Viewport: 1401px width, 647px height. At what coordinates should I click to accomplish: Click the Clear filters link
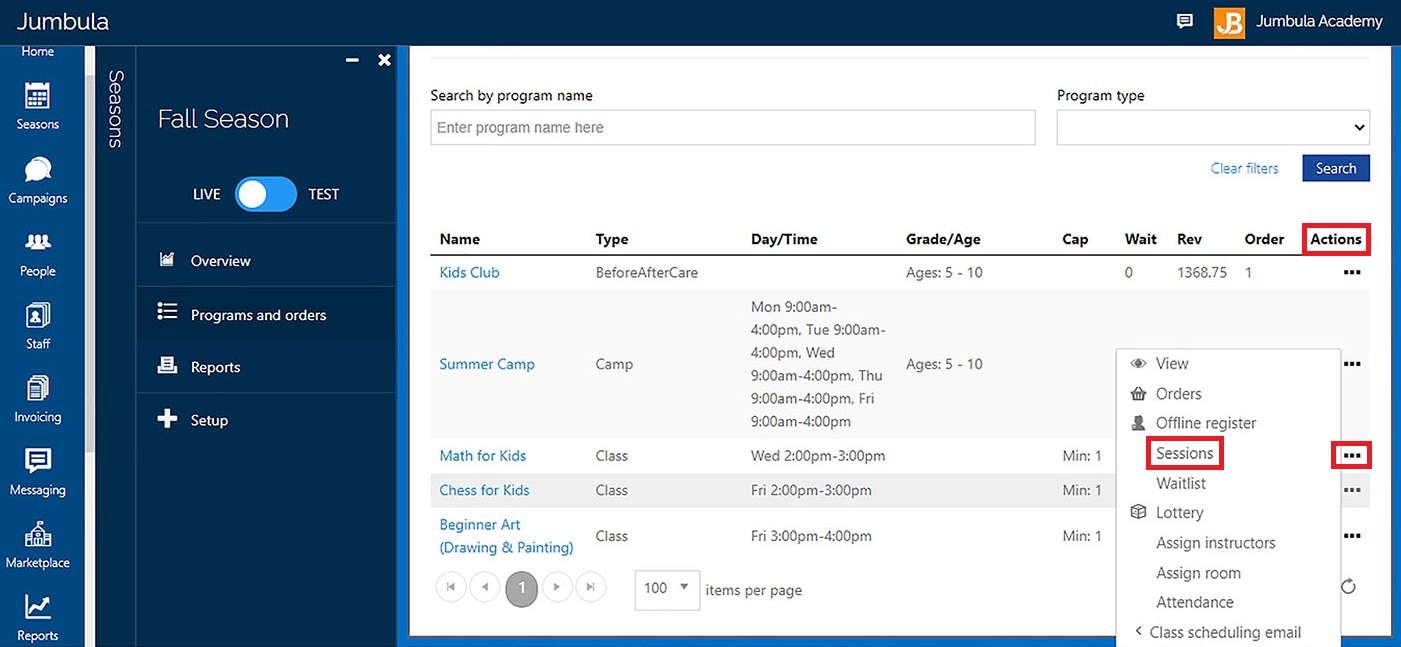tap(1244, 168)
